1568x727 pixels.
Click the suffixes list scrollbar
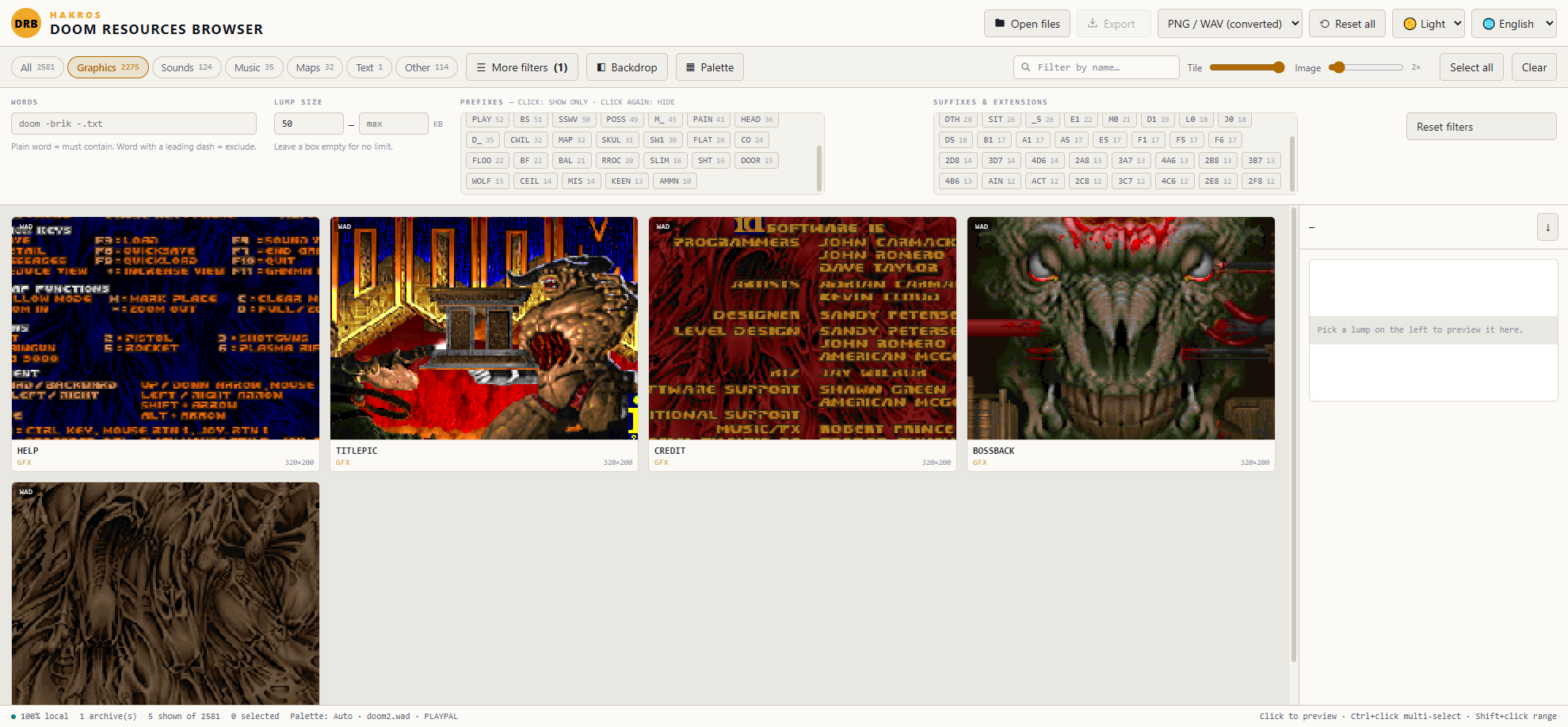tap(1292, 163)
